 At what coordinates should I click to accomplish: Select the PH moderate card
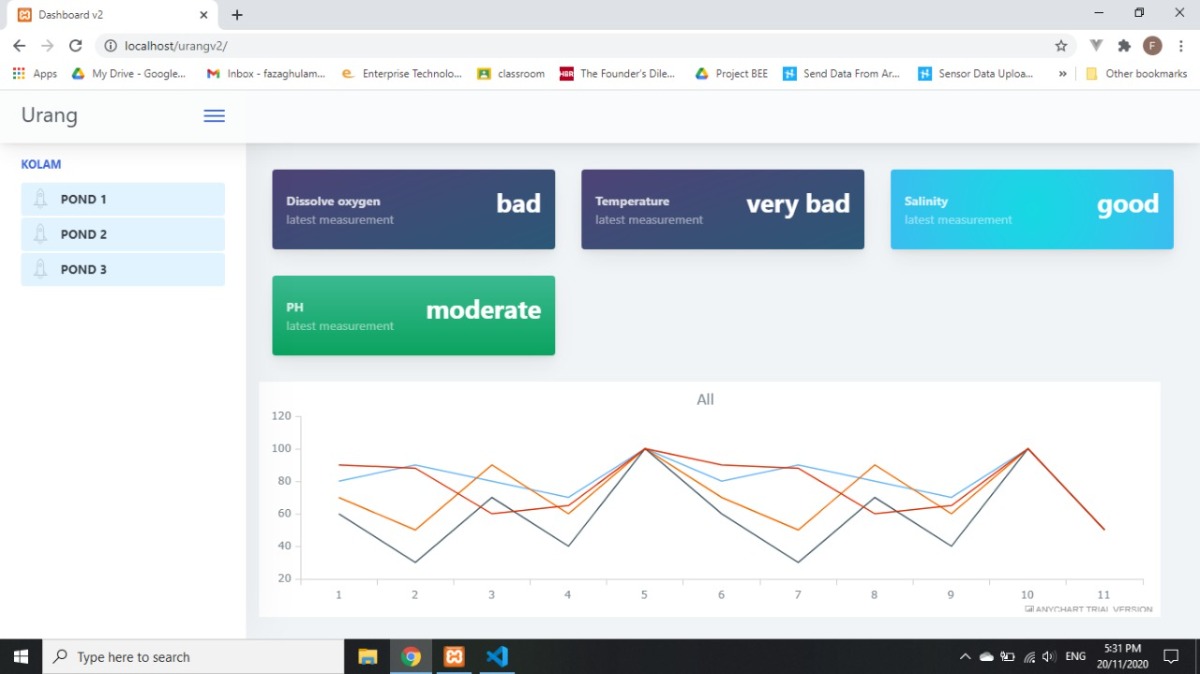413,315
